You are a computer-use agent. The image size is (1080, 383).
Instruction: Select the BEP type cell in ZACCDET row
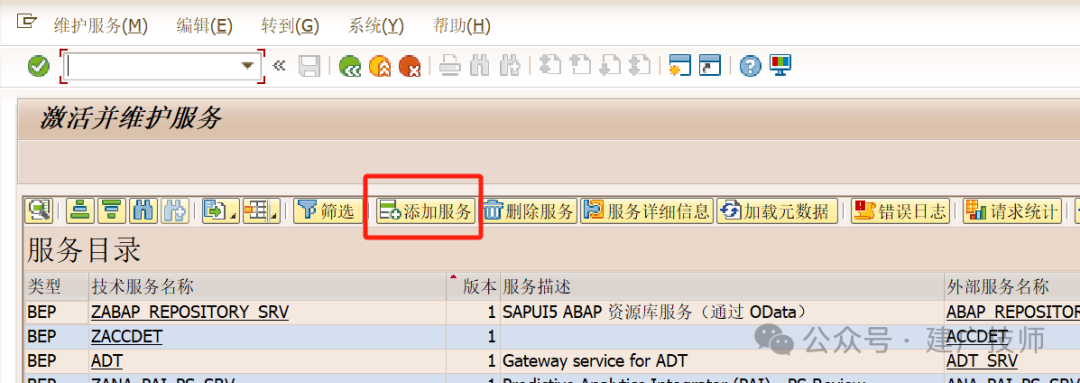point(57,337)
